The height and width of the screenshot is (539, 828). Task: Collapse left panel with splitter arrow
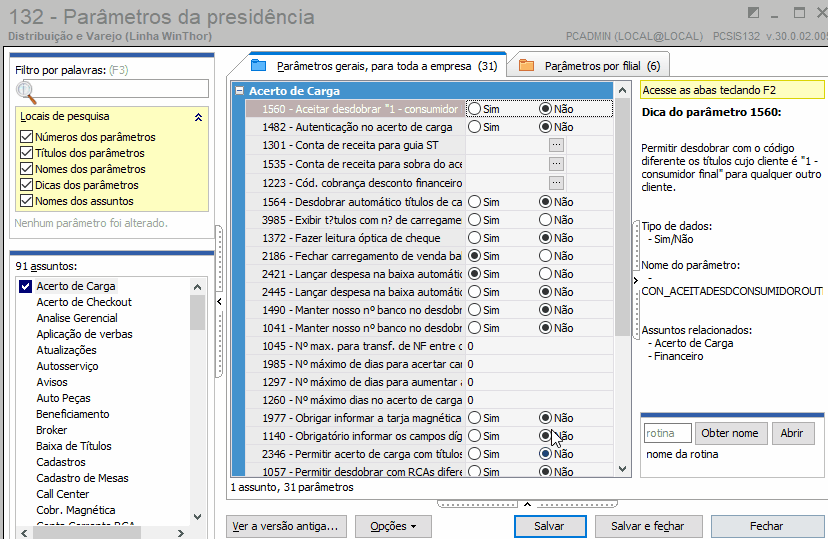219,301
